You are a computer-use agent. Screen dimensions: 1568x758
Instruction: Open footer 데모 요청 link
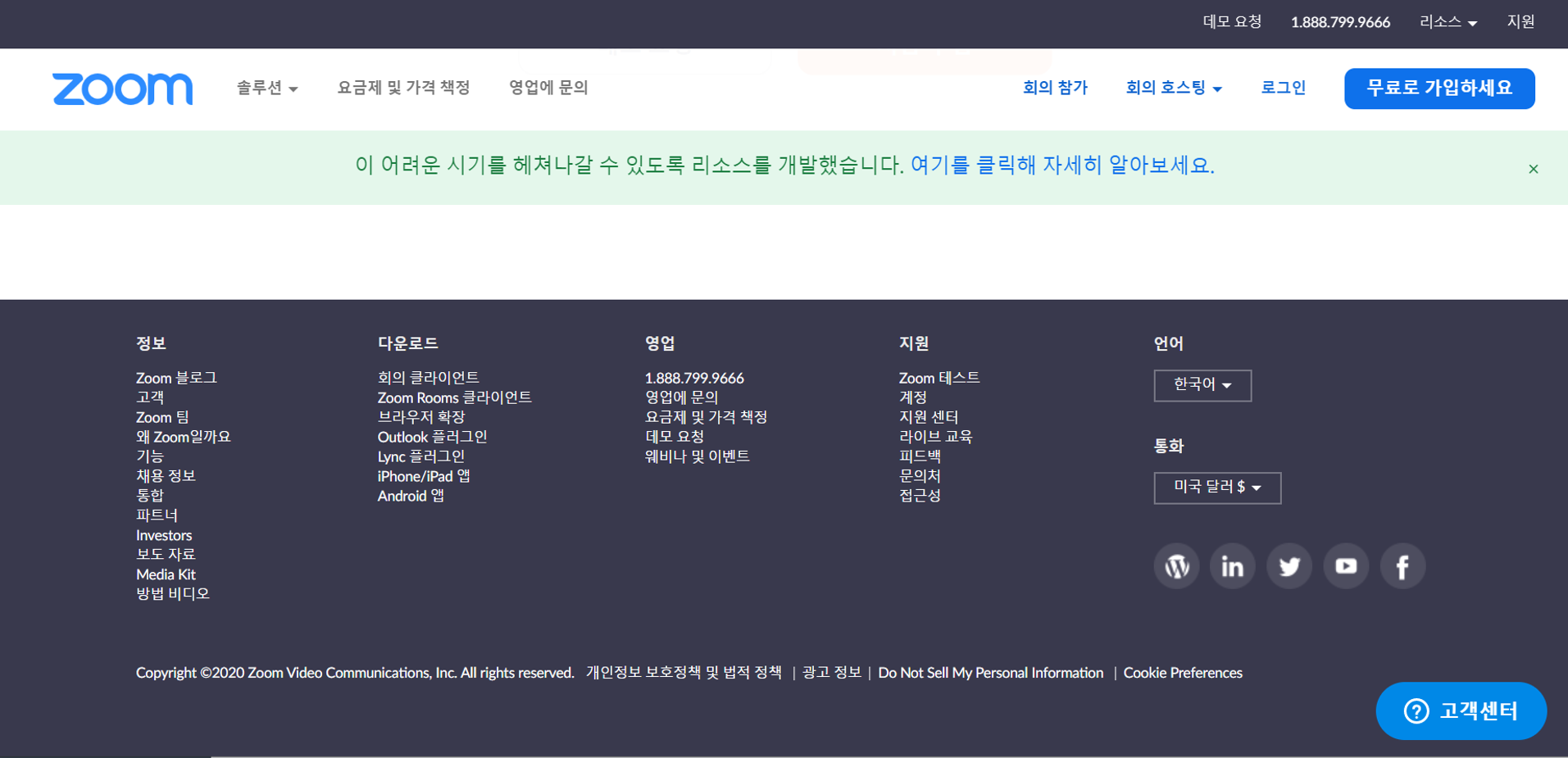[675, 437]
